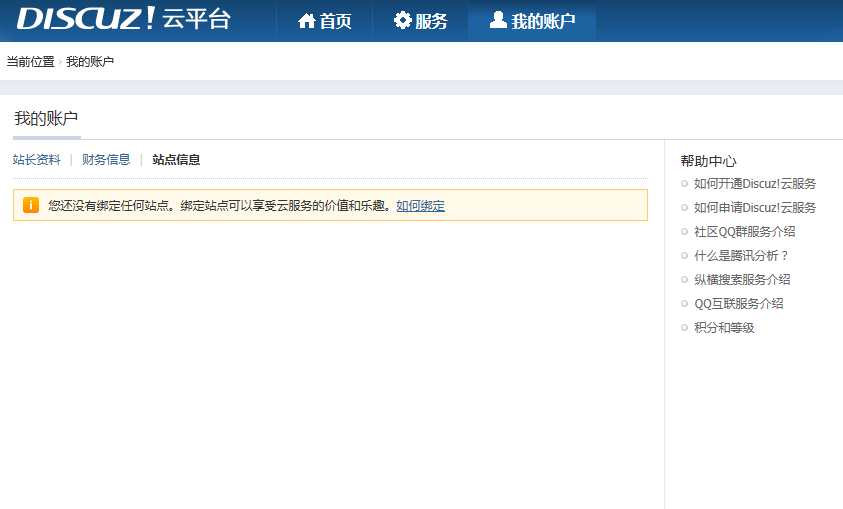Open help article 如何开通Discuz!云服务
Screen dimensions: 843x509
755,184
